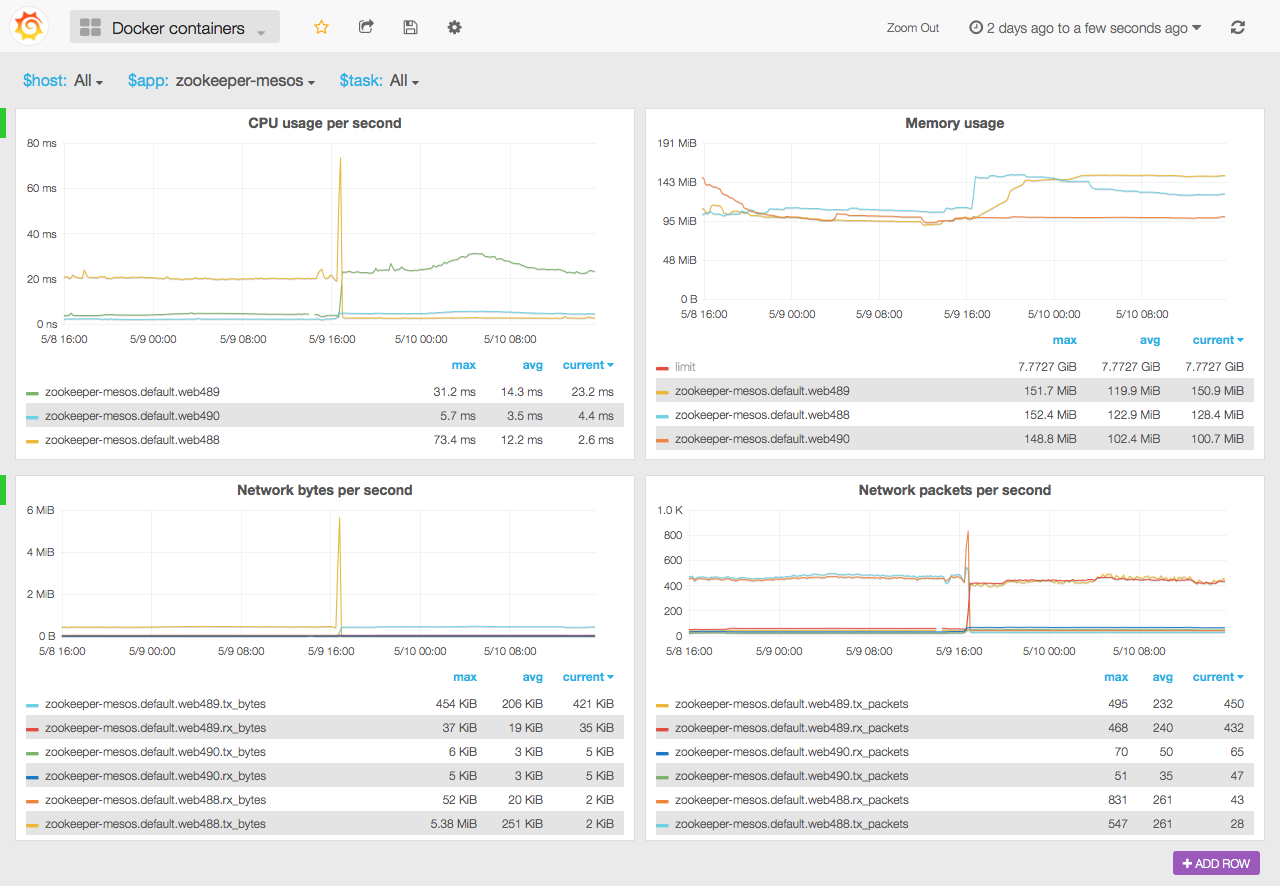This screenshot has height=886, width=1280.
Task: Toggle web490 series in CPU legend
Action: coord(132,416)
